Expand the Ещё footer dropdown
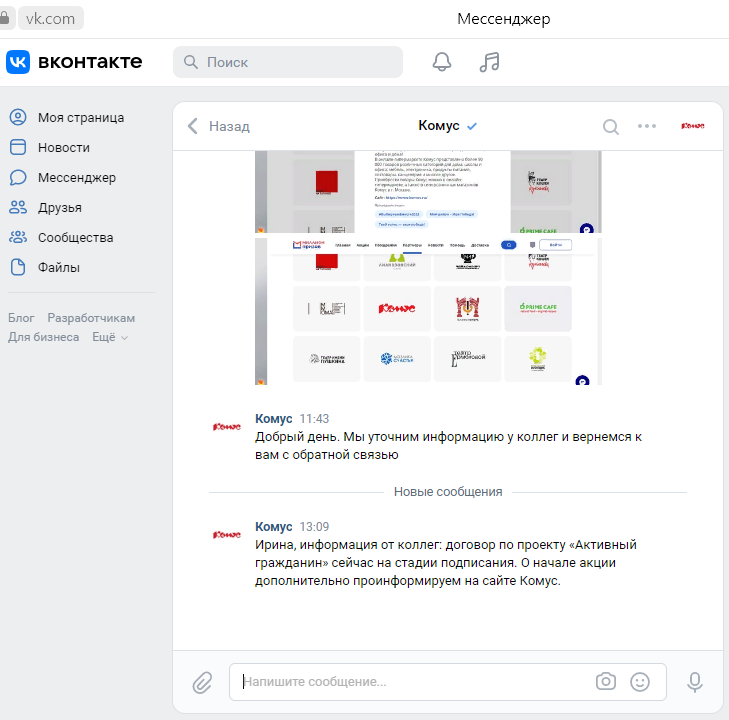The width and height of the screenshot is (729, 720). tap(110, 337)
